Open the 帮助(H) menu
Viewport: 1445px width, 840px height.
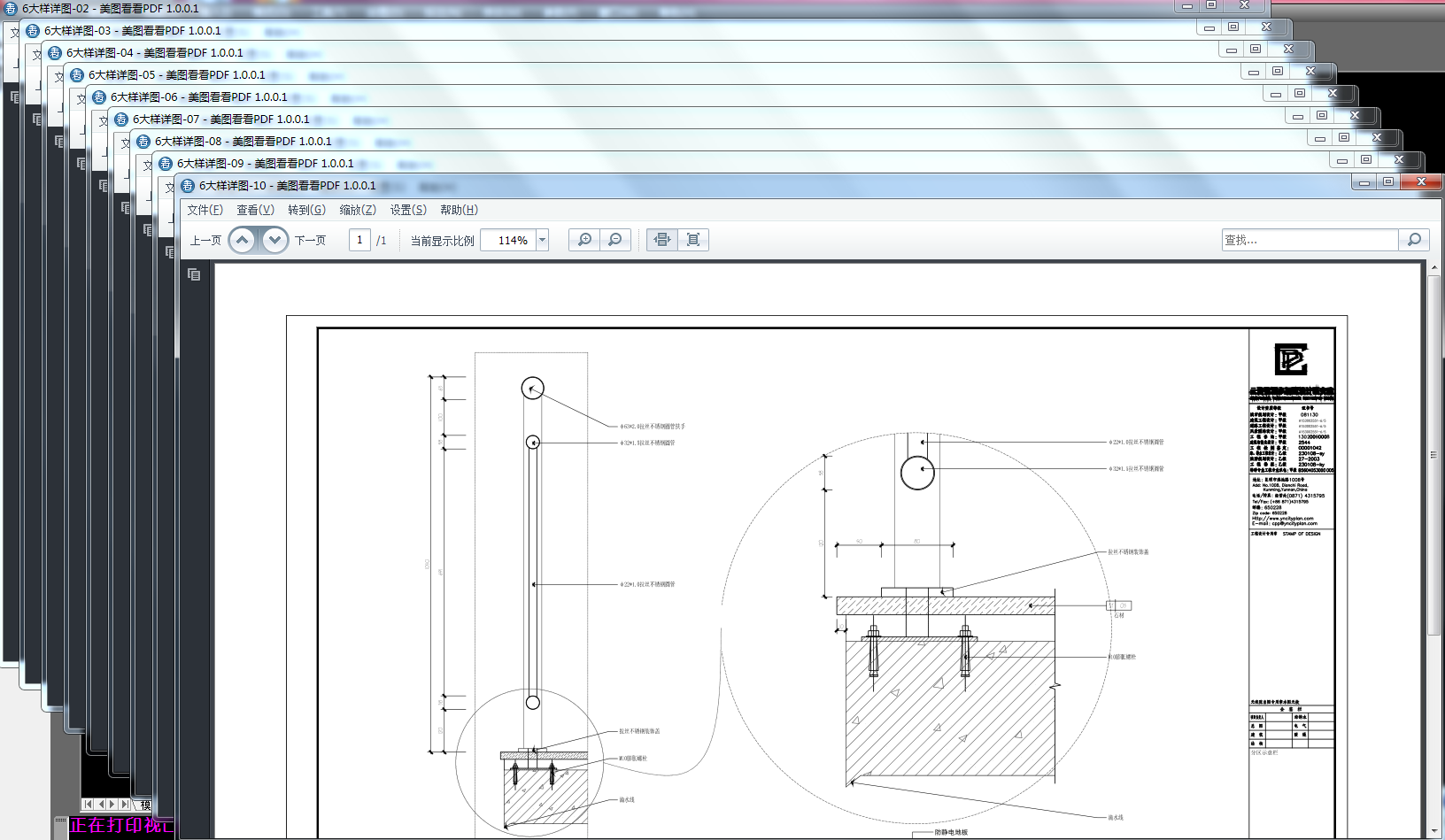coord(459,210)
